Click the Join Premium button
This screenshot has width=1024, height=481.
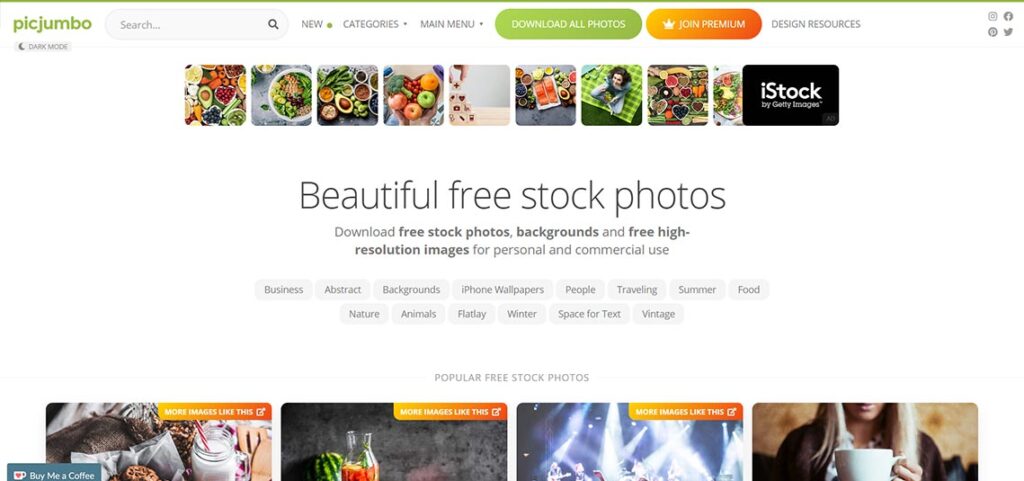pos(704,24)
